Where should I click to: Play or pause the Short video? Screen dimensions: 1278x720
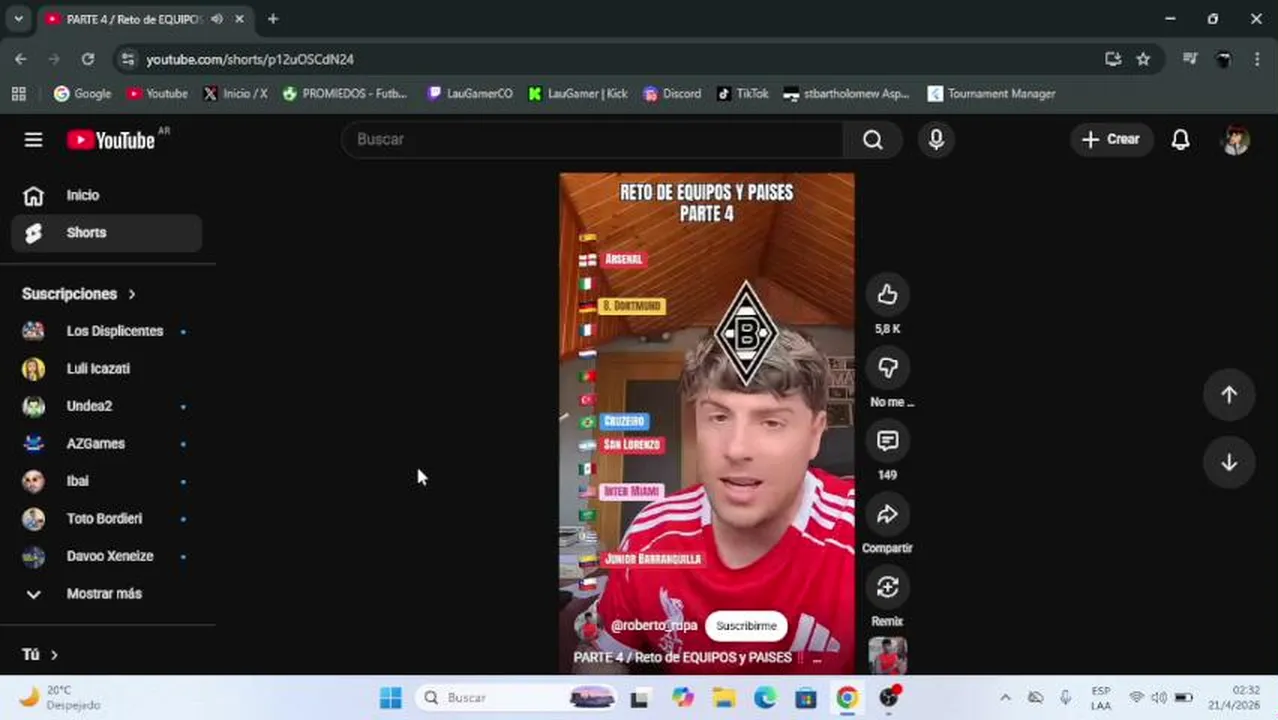(707, 423)
